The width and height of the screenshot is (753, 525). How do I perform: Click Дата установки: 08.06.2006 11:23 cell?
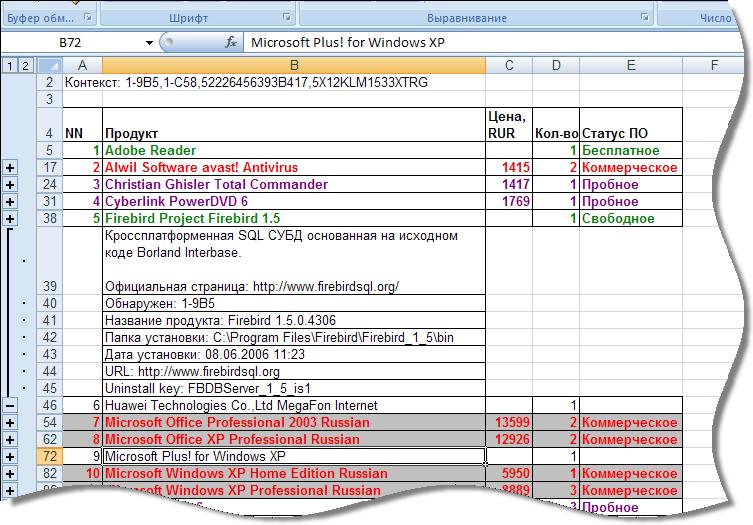294,354
